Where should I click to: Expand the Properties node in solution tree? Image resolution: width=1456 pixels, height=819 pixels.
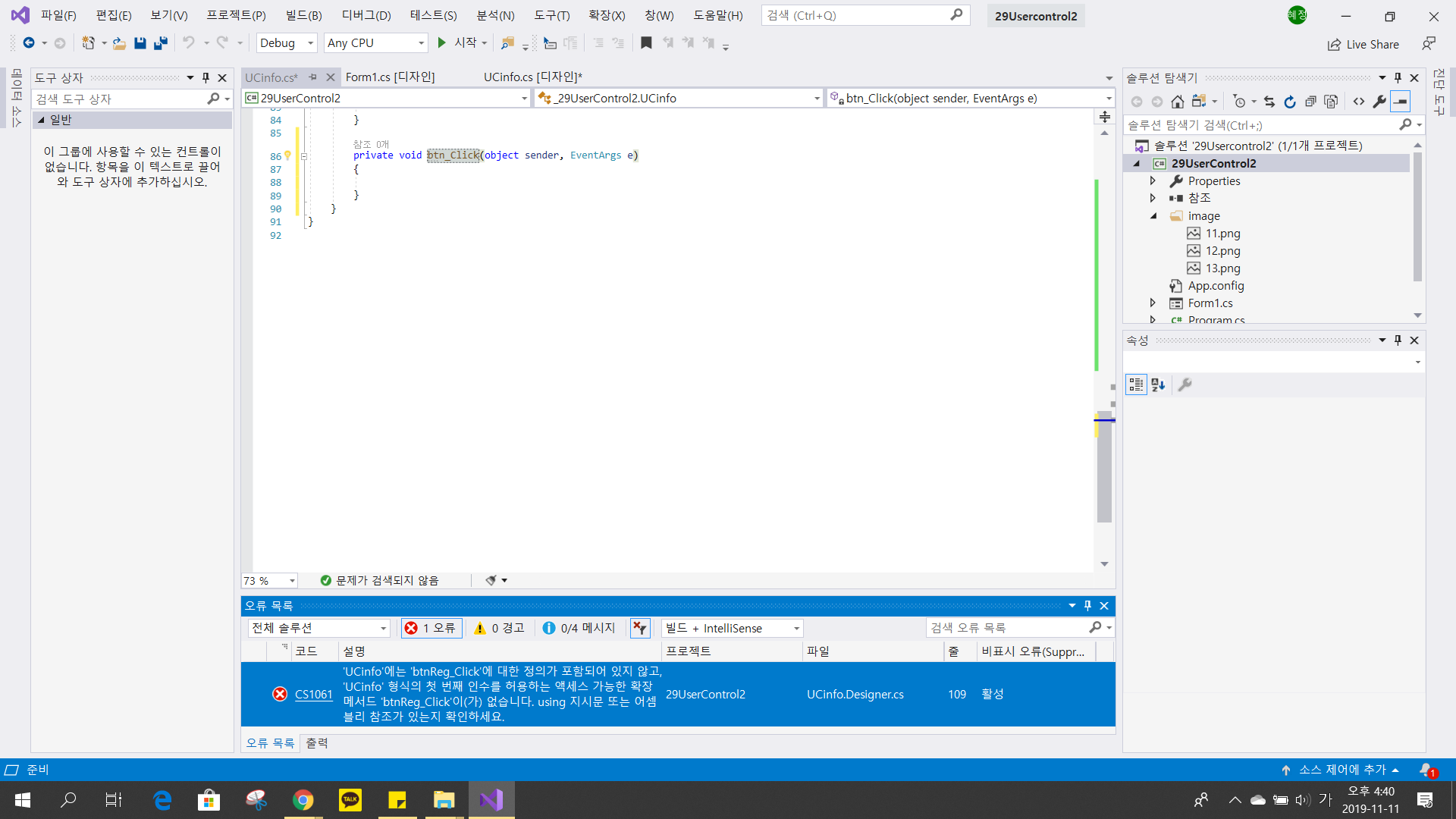[x=1153, y=180]
